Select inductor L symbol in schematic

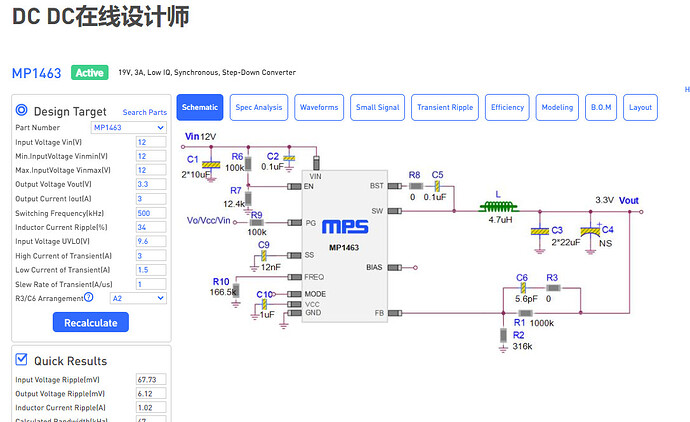coord(498,206)
